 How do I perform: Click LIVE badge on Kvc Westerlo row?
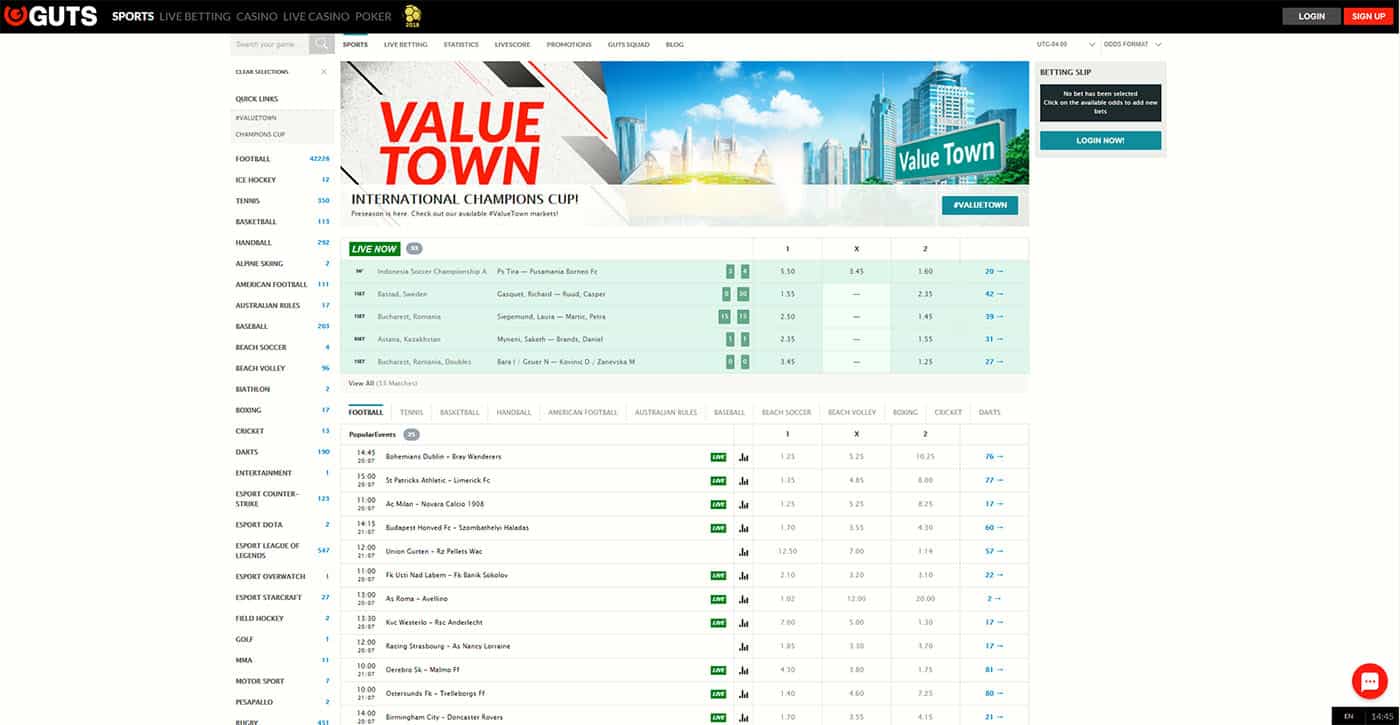[718, 623]
